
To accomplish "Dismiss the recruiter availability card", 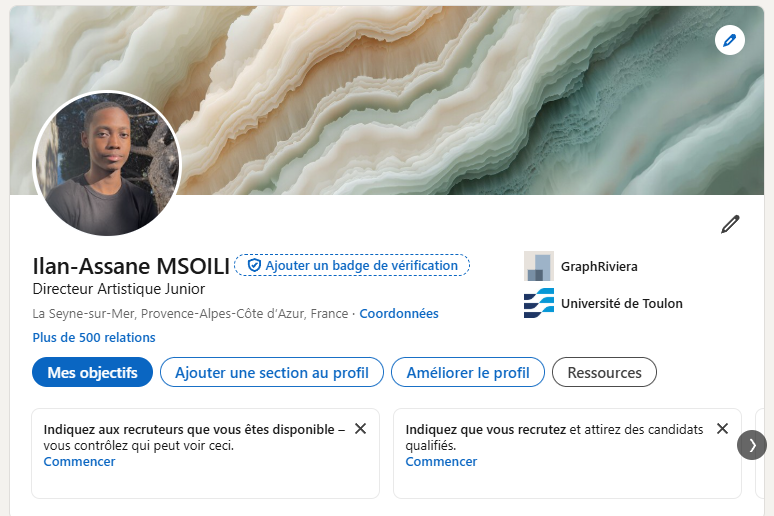I will tap(360, 429).
